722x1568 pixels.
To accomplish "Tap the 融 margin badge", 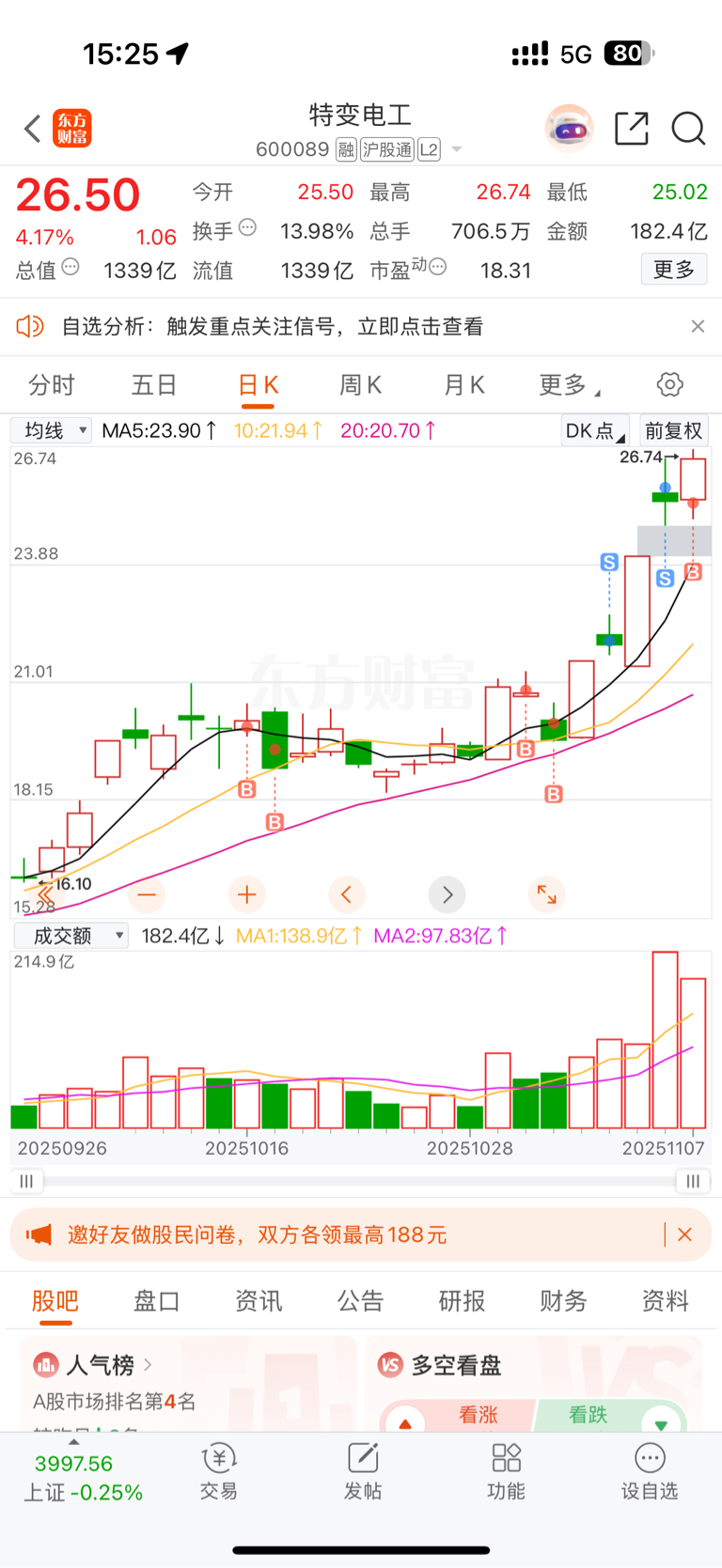I will (x=346, y=149).
